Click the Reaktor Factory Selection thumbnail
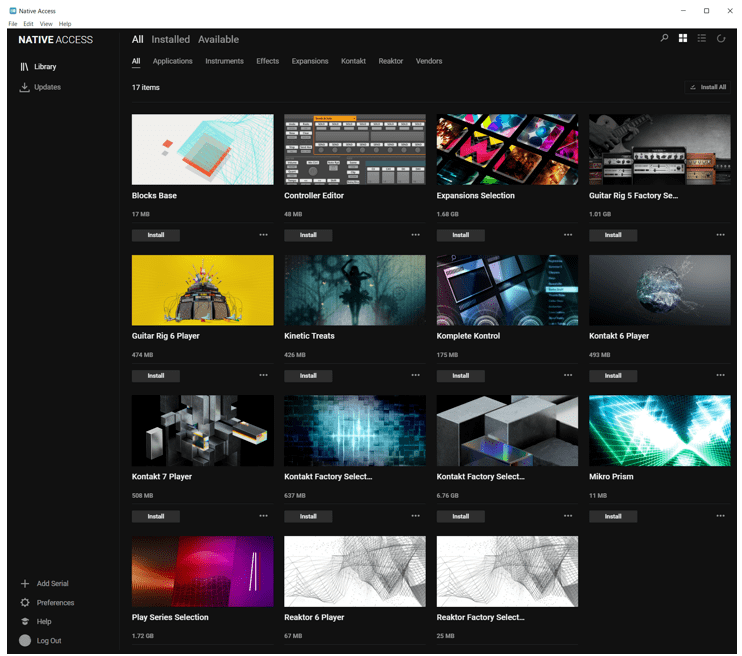This screenshot has width=742, height=656. pos(507,571)
